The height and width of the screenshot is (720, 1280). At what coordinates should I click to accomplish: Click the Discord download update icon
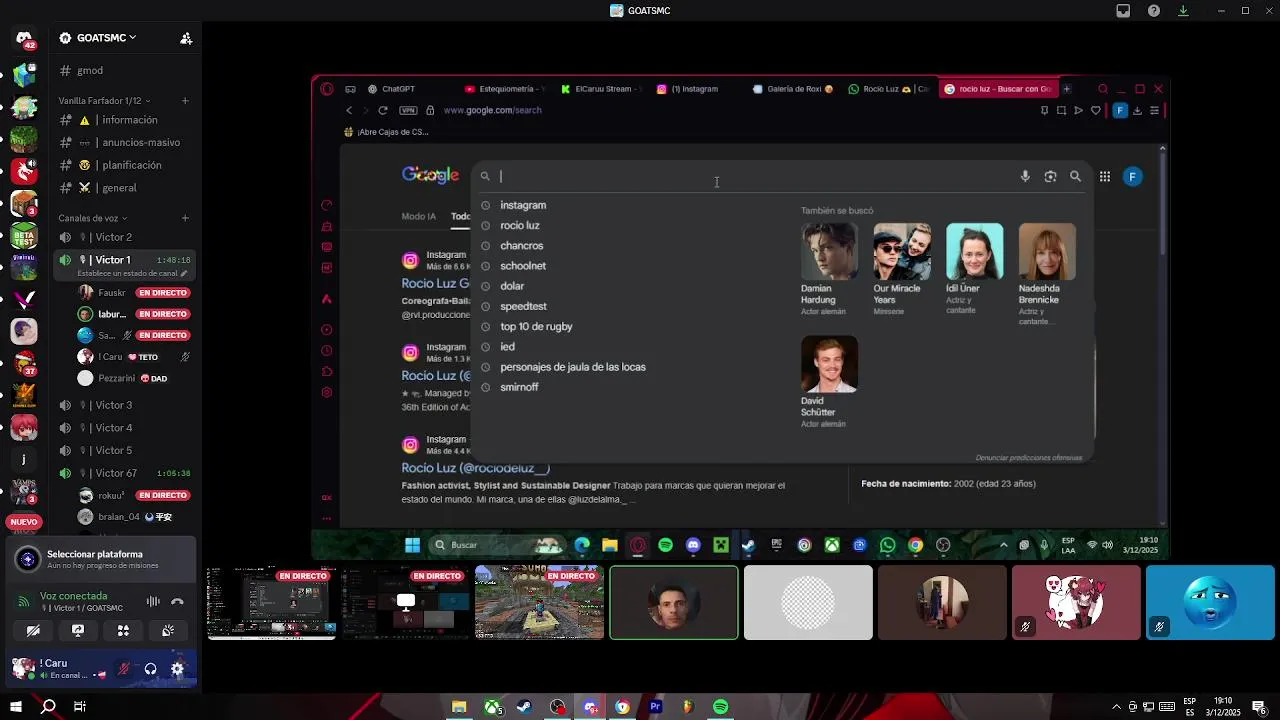pyautogui.click(x=1183, y=11)
